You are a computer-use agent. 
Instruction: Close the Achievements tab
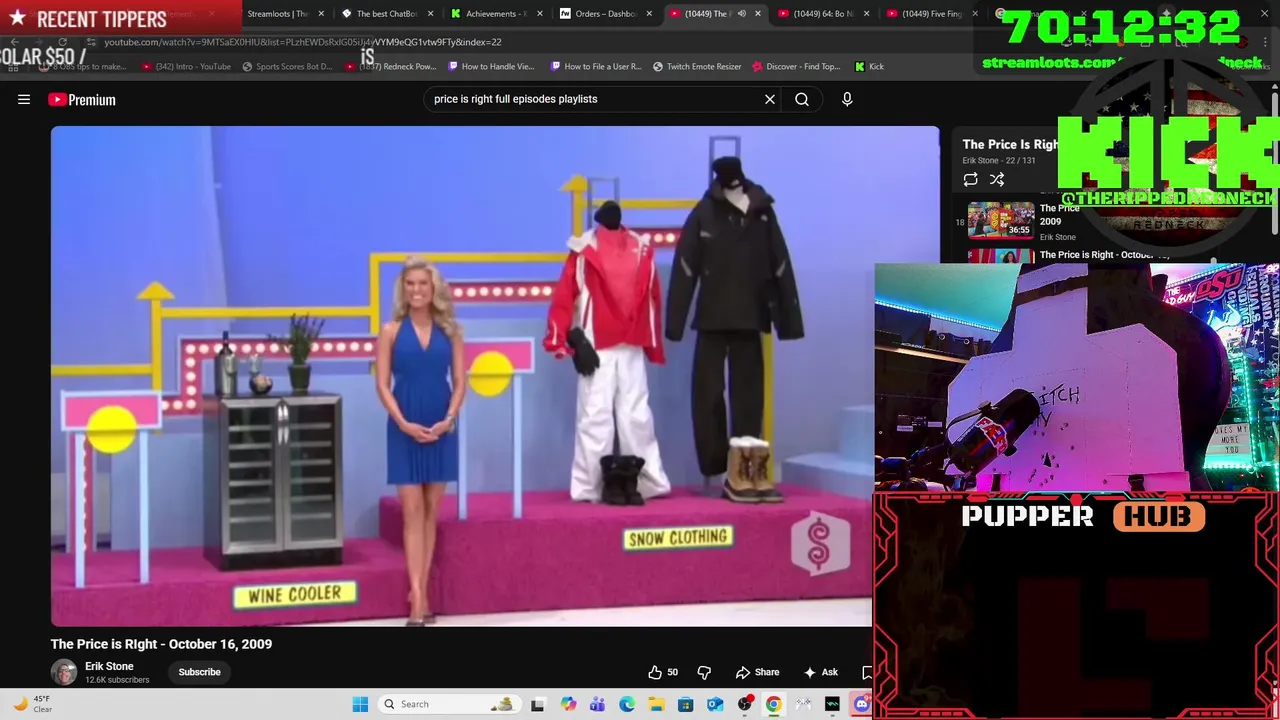pos(539,14)
